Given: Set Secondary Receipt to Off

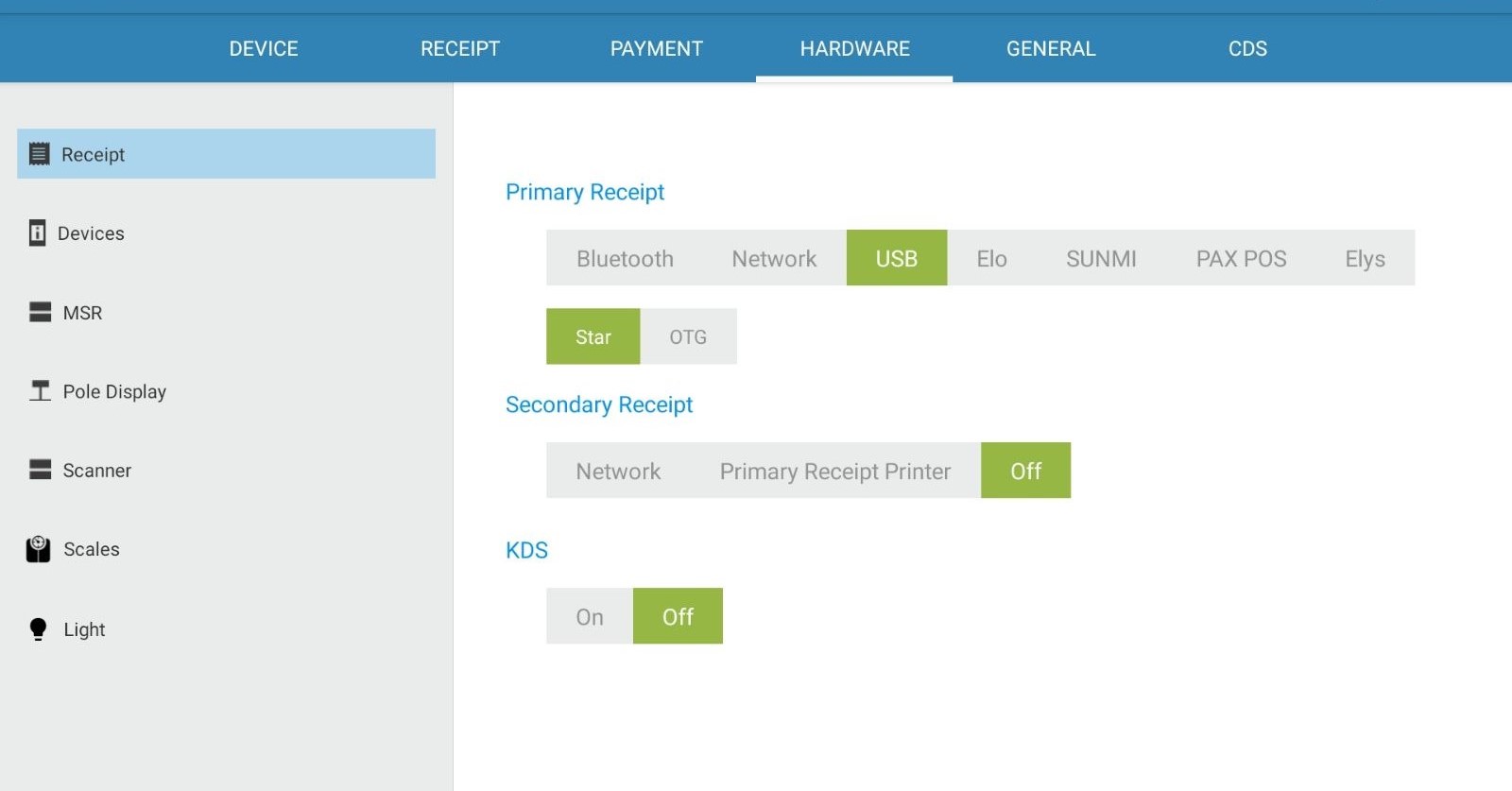Looking at the screenshot, I should tap(1025, 471).
